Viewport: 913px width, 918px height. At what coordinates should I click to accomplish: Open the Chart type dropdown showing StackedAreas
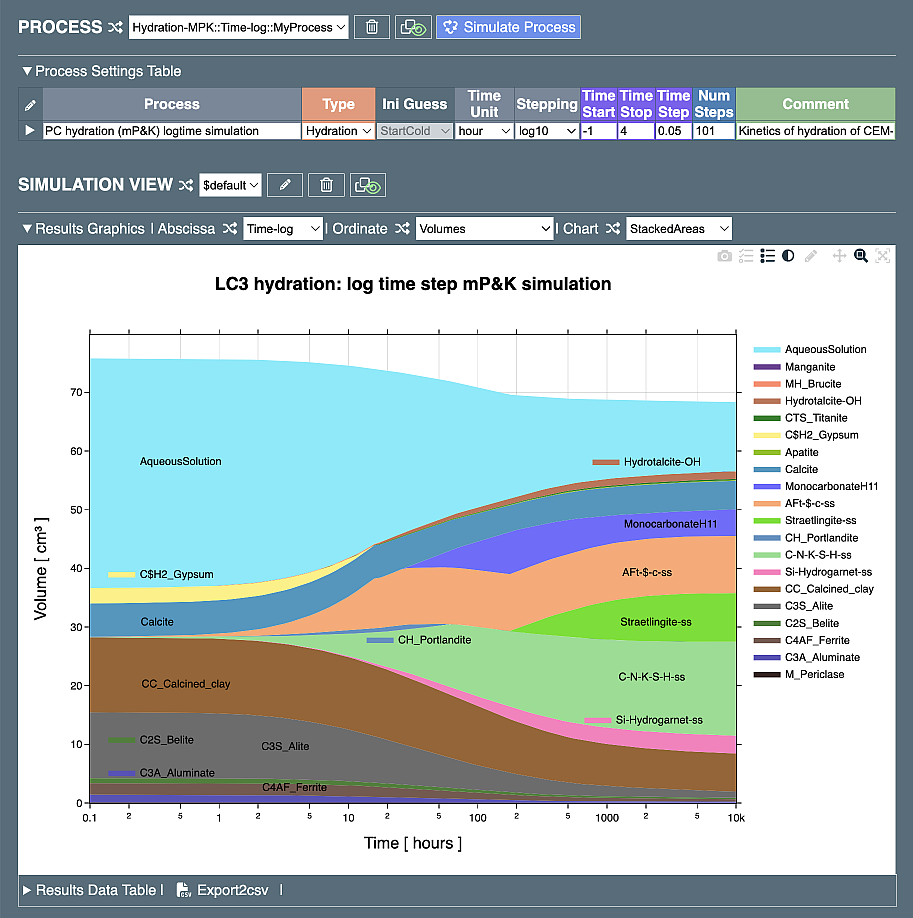tap(679, 229)
